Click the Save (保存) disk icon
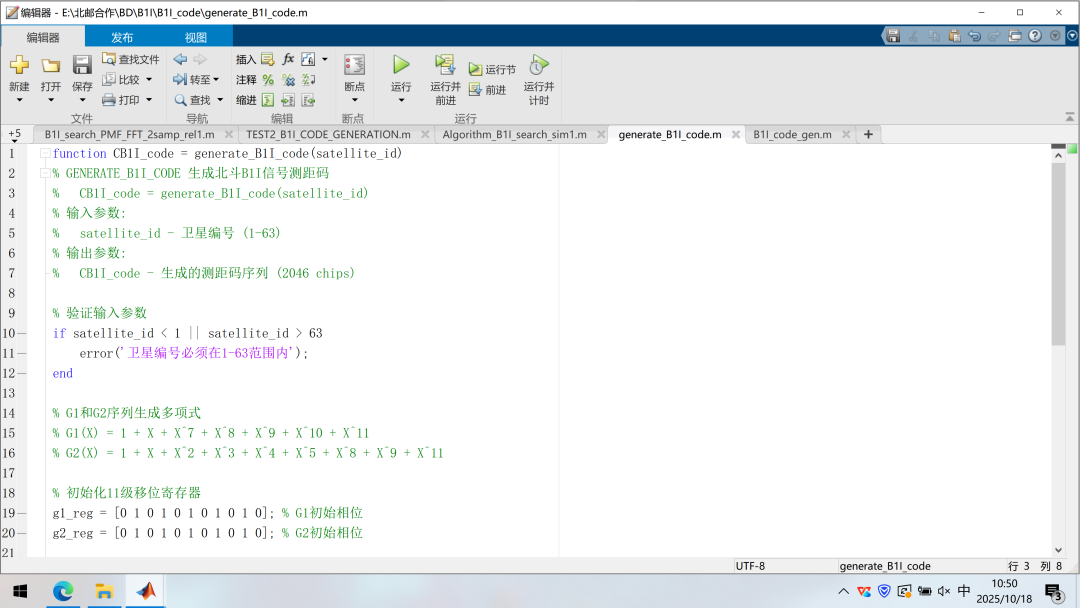This screenshot has width=1080, height=608. [82, 65]
